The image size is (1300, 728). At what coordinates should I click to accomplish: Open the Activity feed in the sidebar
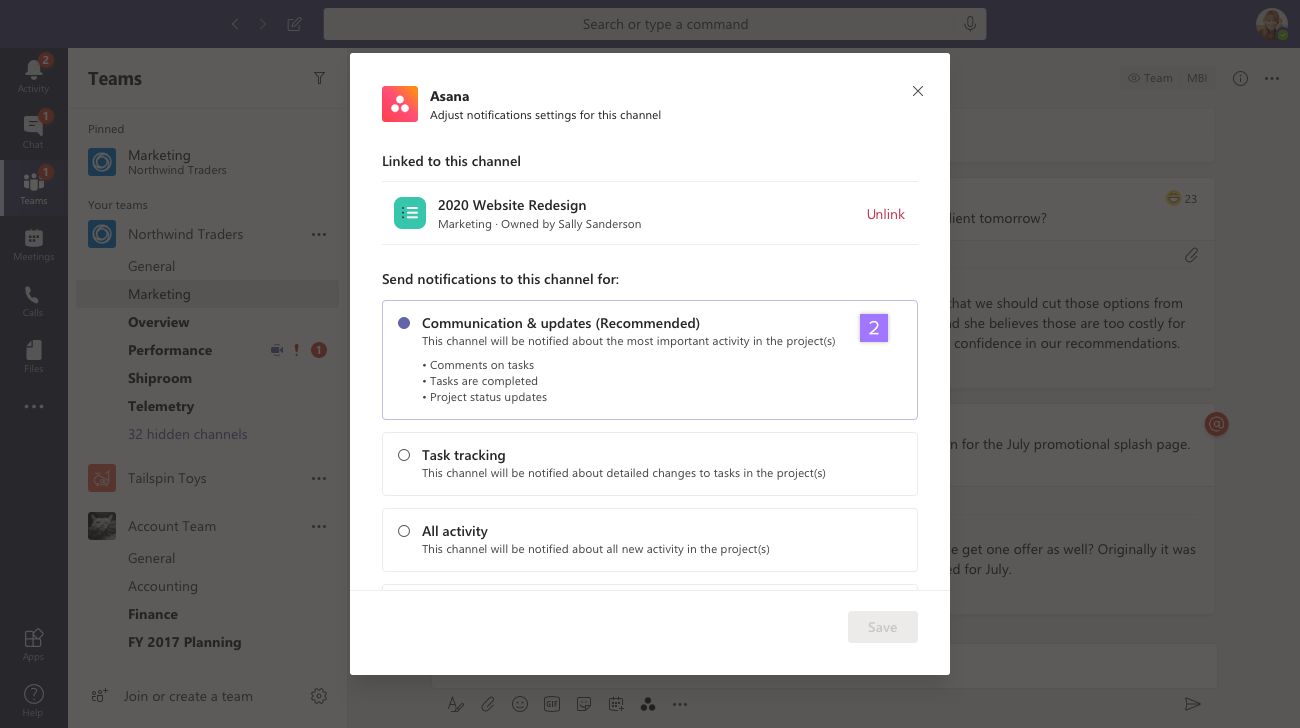click(34, 75)
